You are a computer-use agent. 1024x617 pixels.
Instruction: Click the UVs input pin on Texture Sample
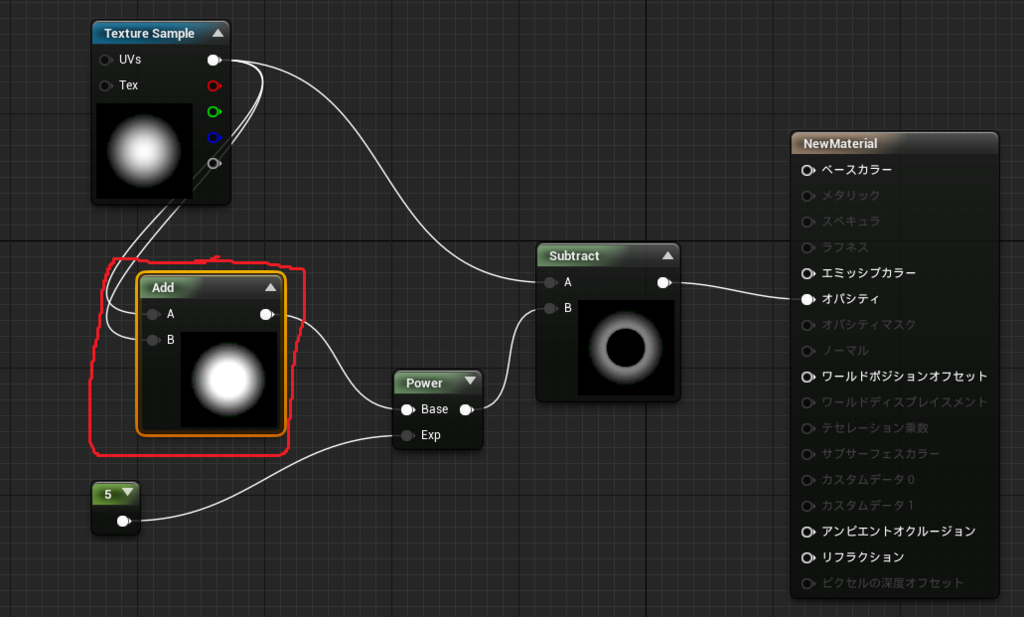point(105,60)
